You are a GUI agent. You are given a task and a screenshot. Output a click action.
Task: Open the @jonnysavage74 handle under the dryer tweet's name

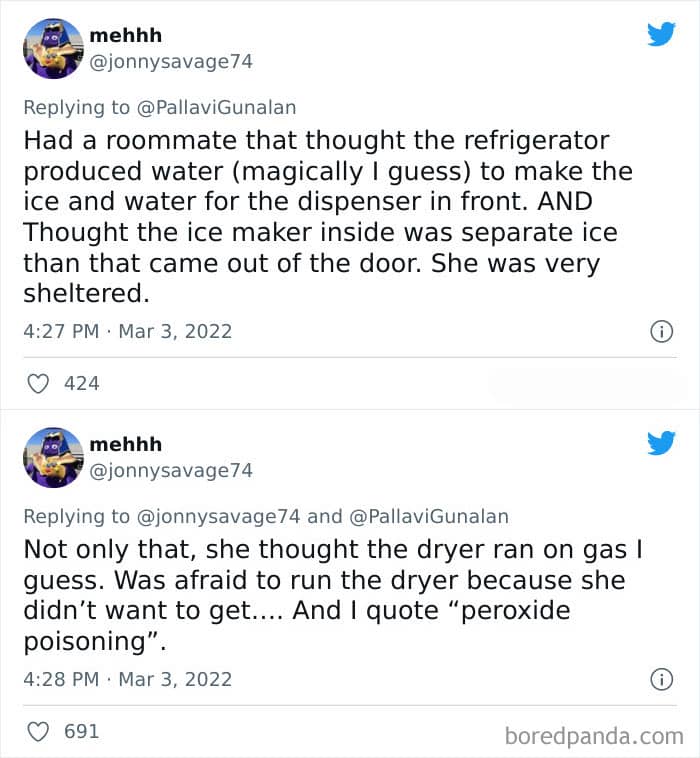point(171,470)
